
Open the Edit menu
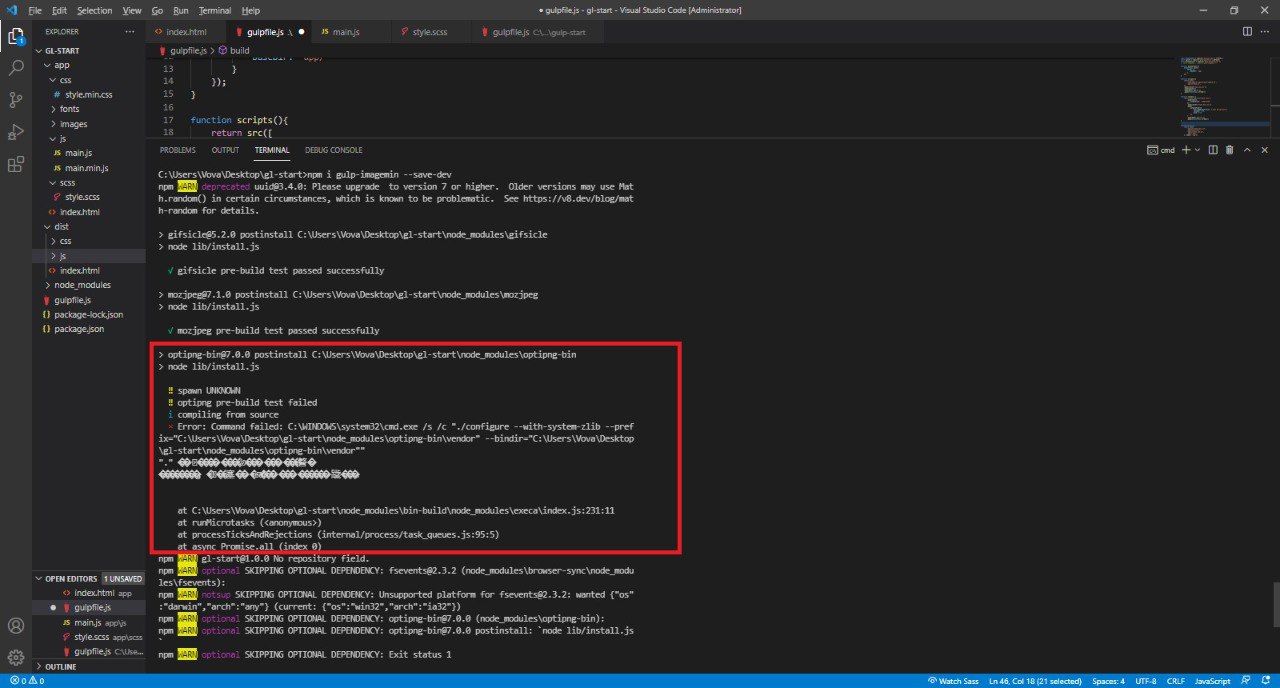point(59,10)
